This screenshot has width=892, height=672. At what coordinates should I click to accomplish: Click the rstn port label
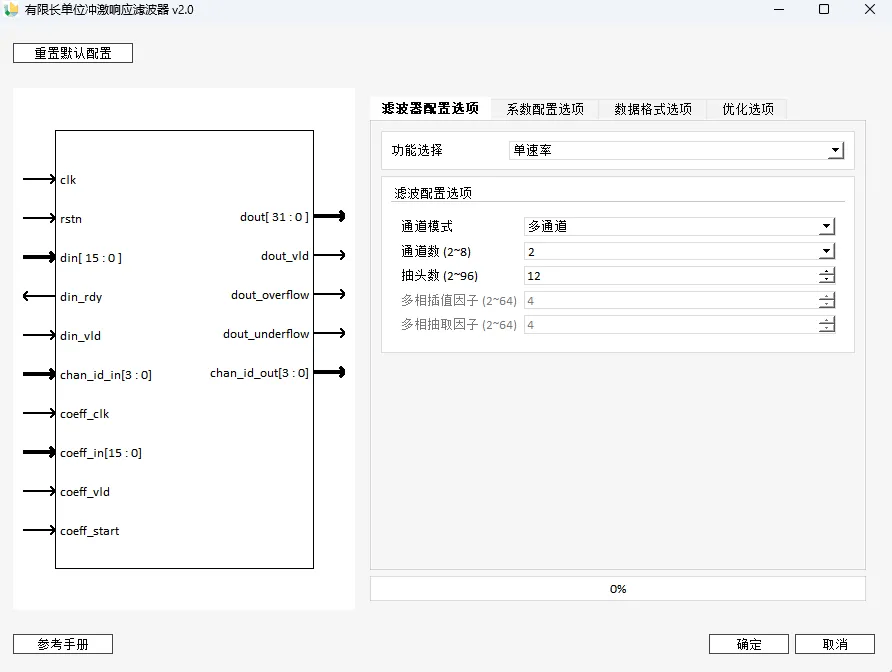[71, 219]
